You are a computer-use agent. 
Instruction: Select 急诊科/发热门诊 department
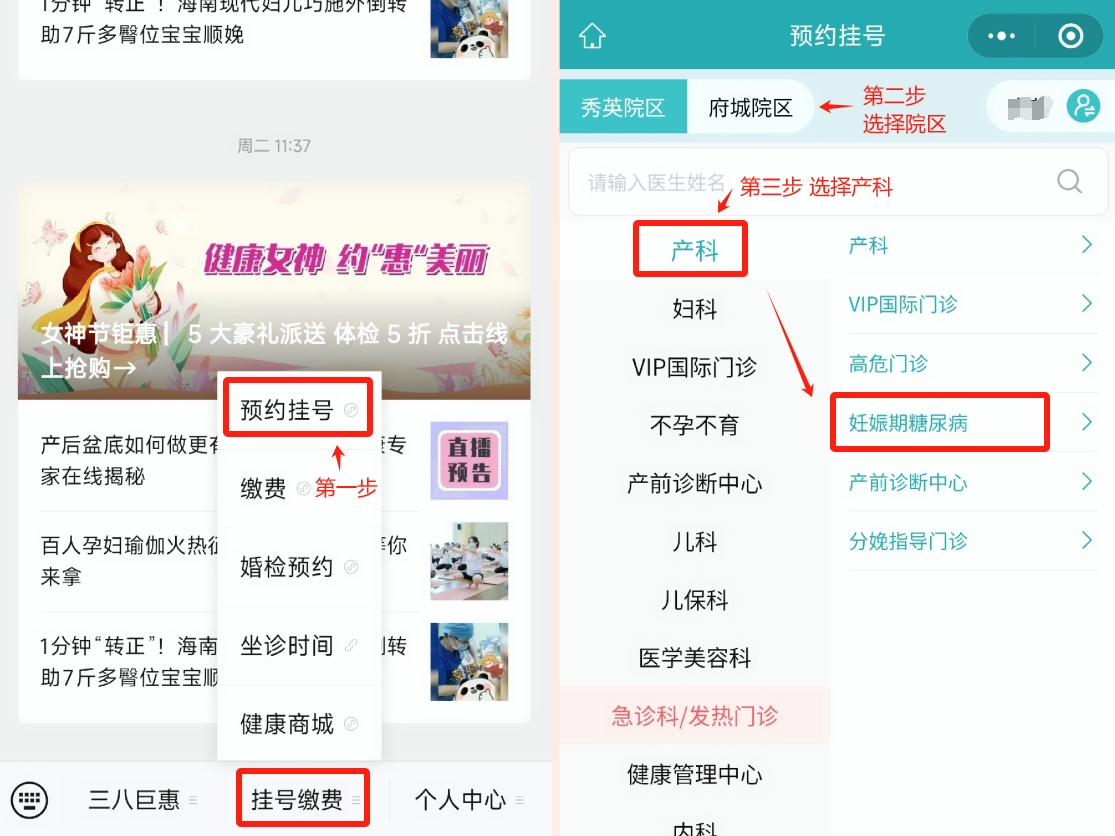[x=694, y=715]
